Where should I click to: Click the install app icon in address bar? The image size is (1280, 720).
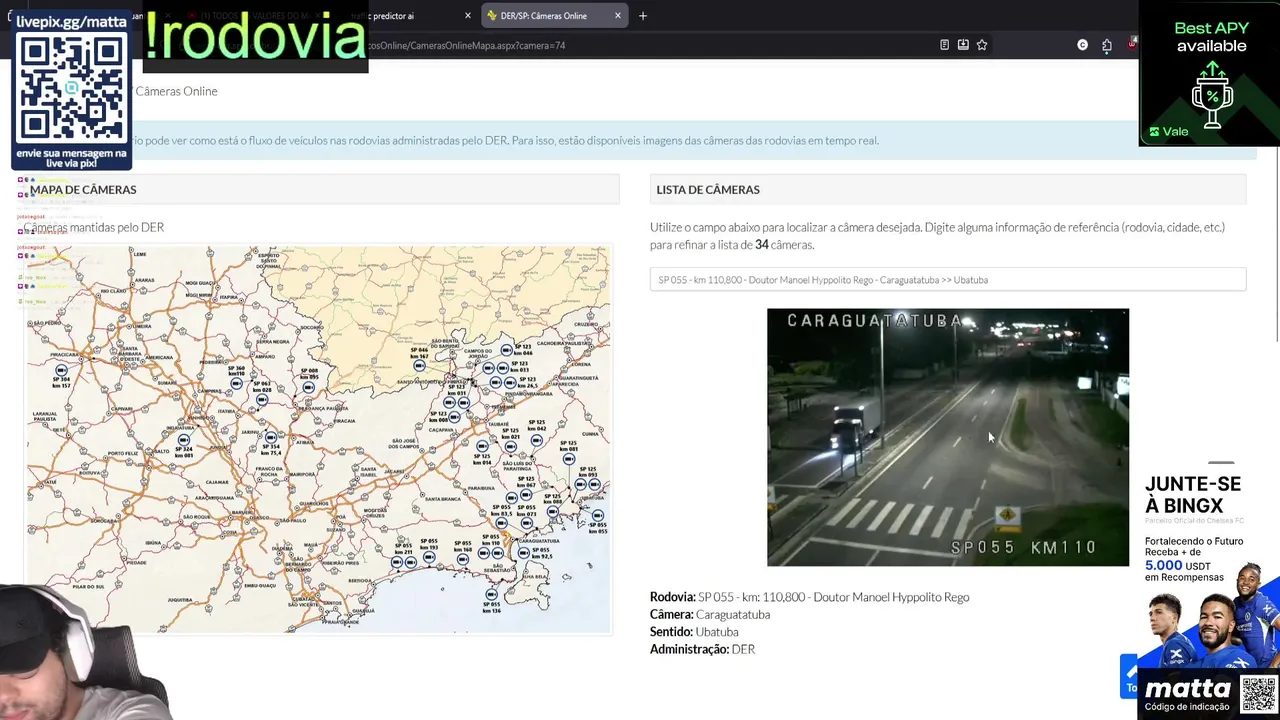(x=963, y=45)
